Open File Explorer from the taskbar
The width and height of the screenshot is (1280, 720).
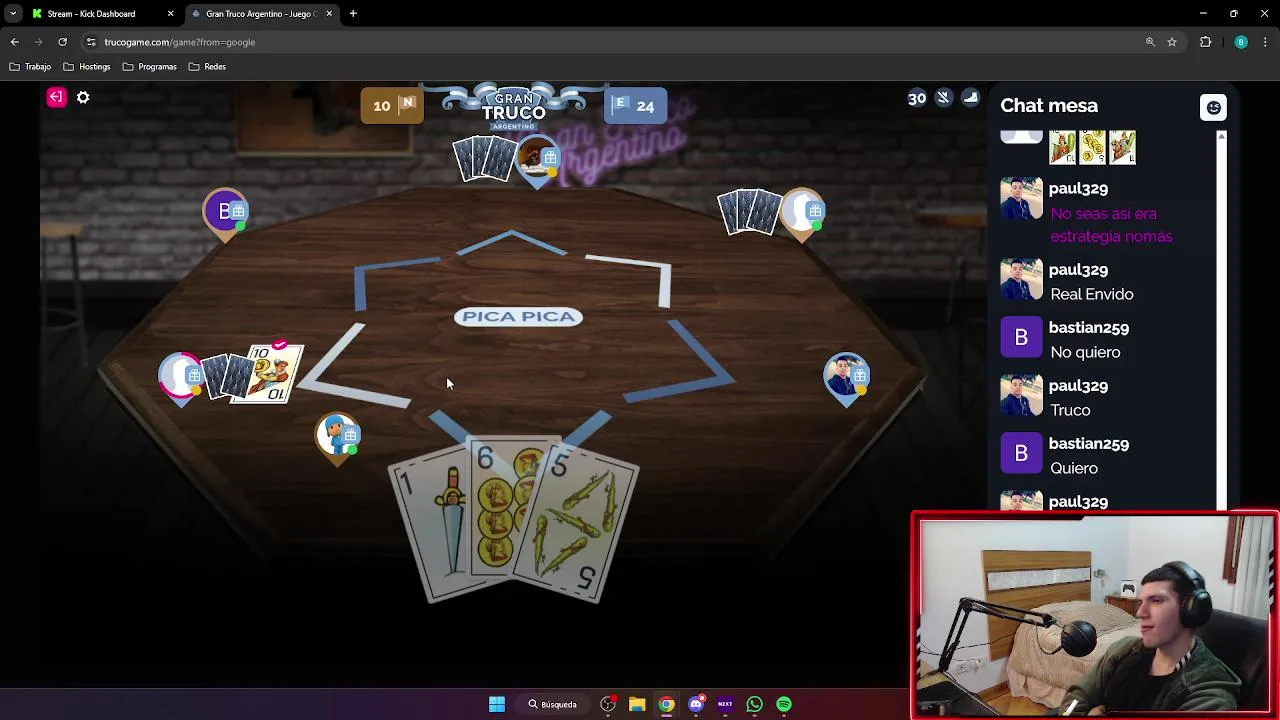637,704
